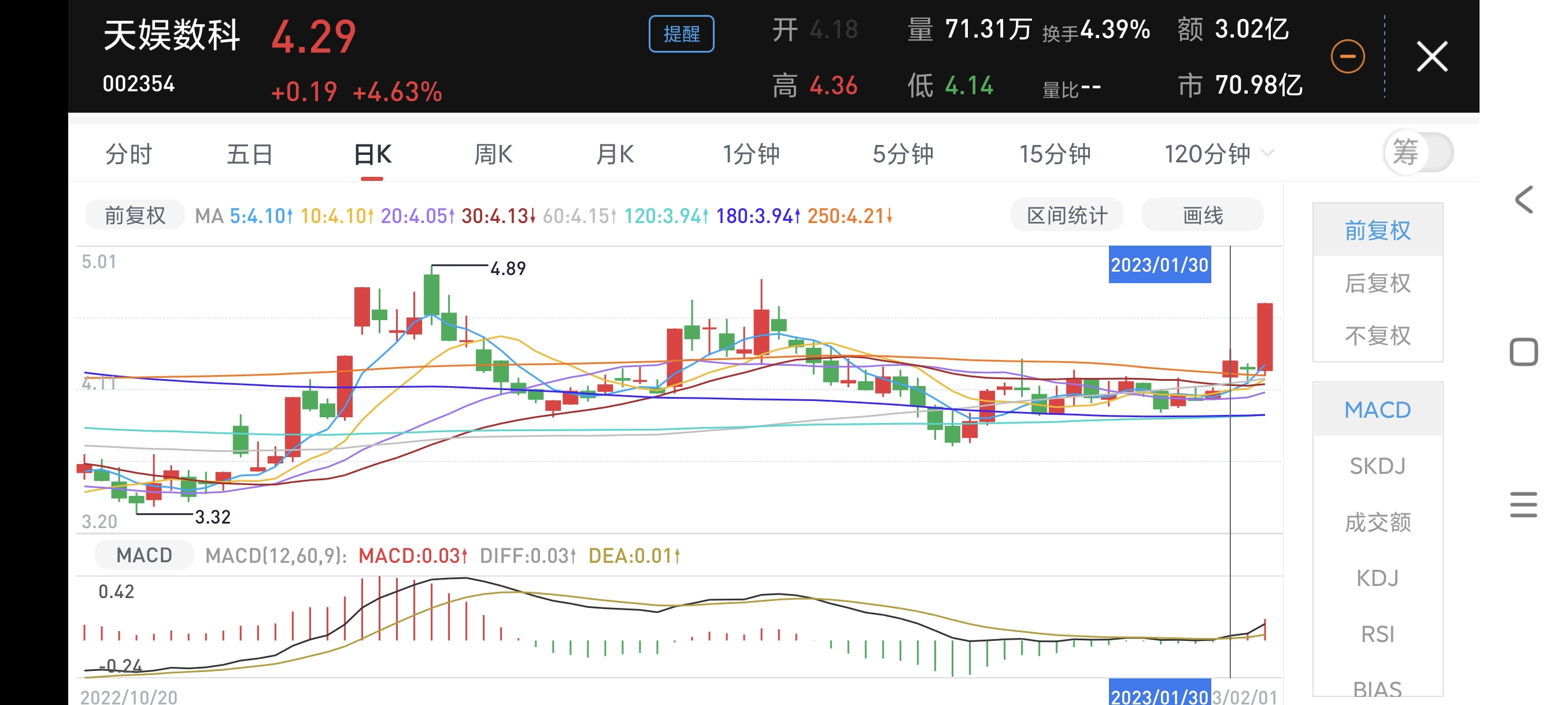This screenshot has width=1568, height=705.
Task: Select 后复权 adjustment option
Action: click(1377, 284)
